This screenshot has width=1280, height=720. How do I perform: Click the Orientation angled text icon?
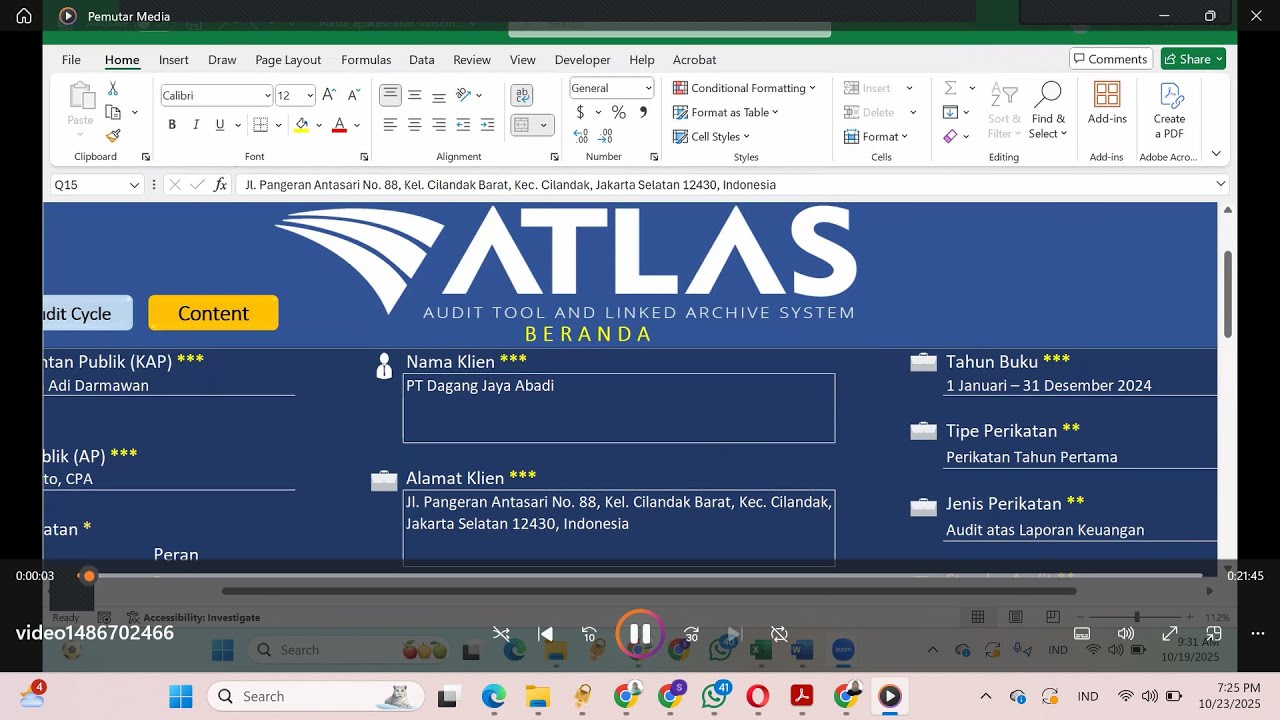pyautogui.click(x=463, y=95)
